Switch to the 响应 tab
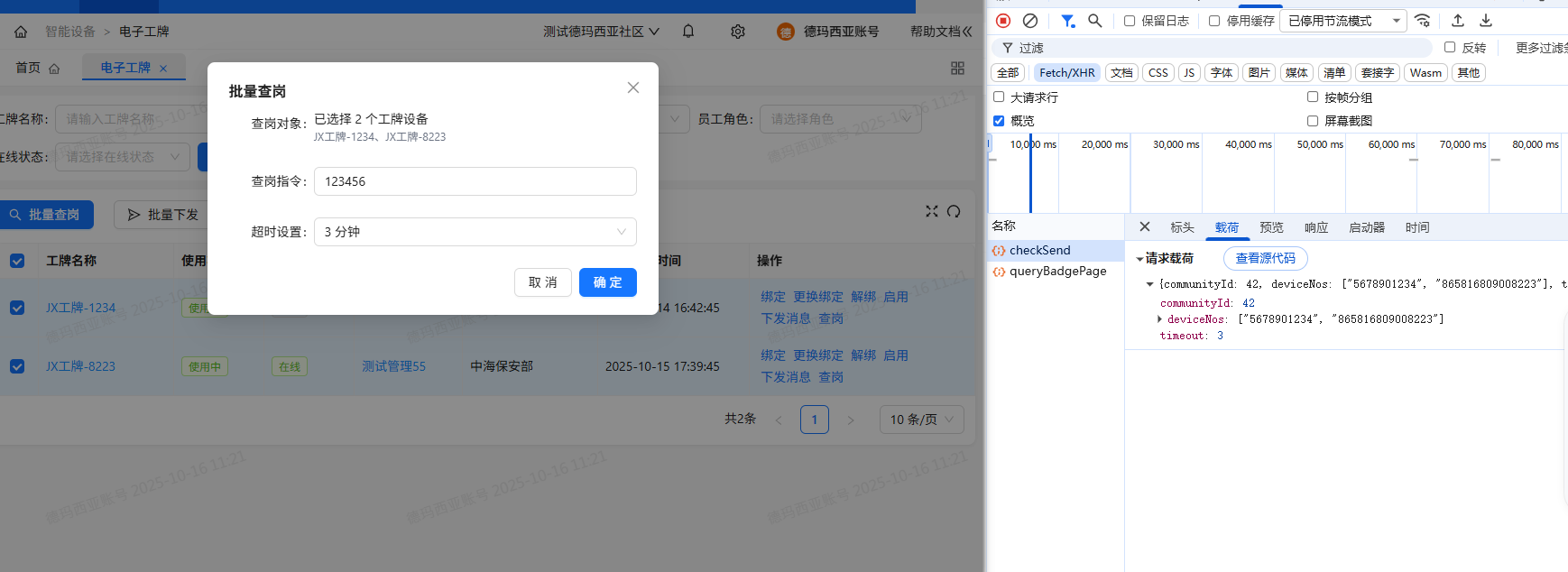This screenshot has height=572, width=1568. pos(1316,227)
